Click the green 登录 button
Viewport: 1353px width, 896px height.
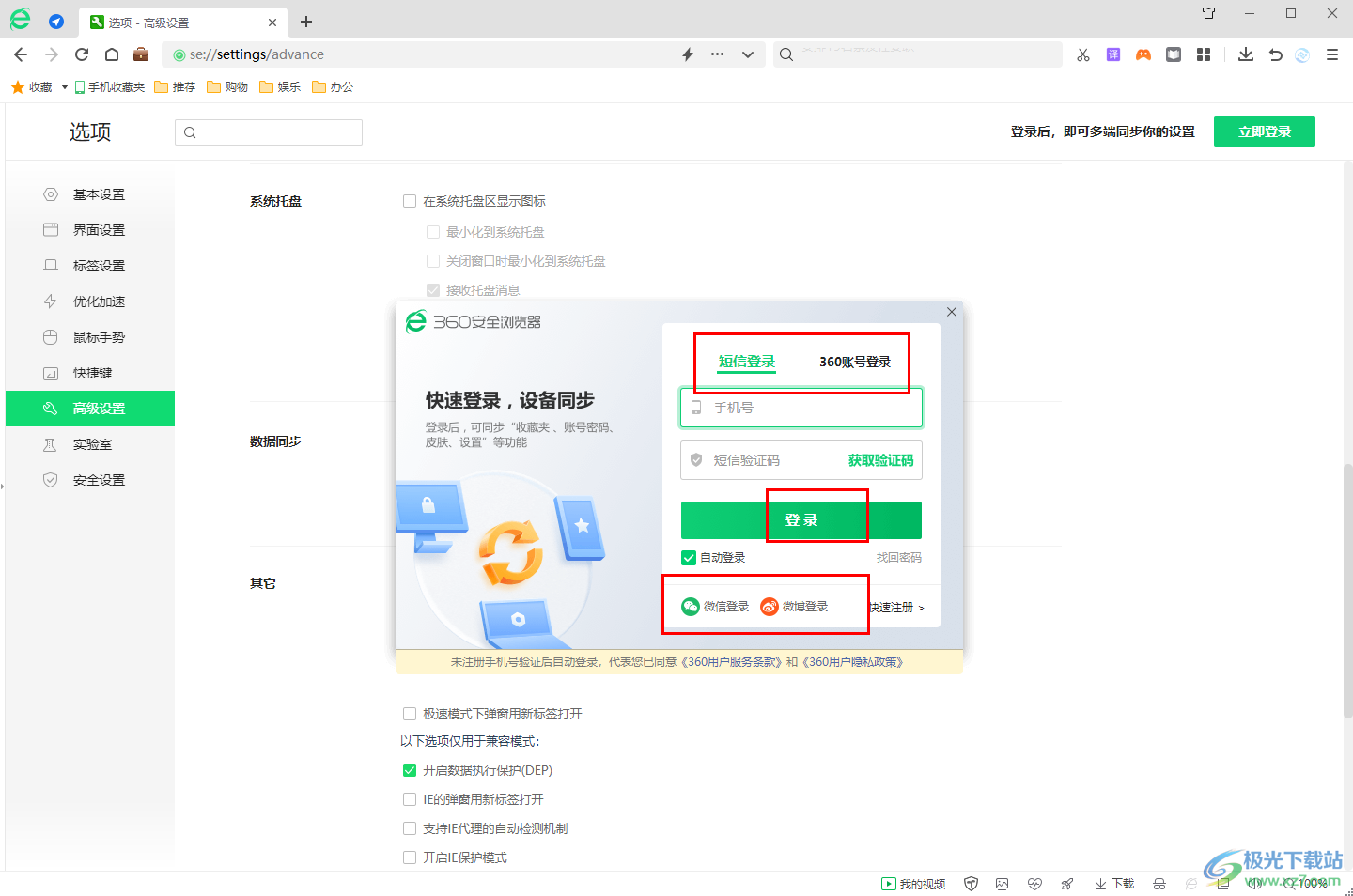tap(801, 520)
